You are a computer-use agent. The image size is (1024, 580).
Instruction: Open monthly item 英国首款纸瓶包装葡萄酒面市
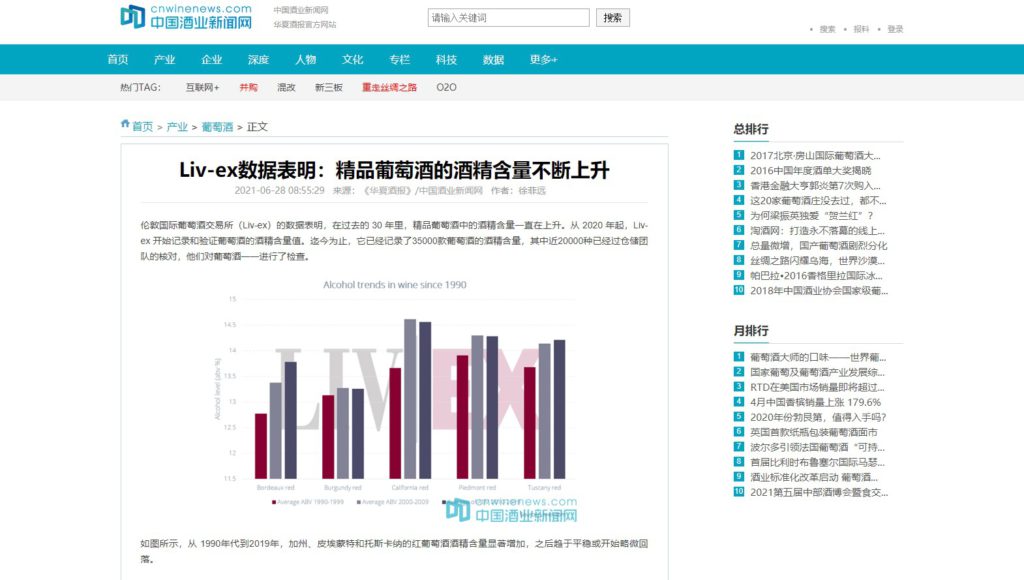click(814, 432)
